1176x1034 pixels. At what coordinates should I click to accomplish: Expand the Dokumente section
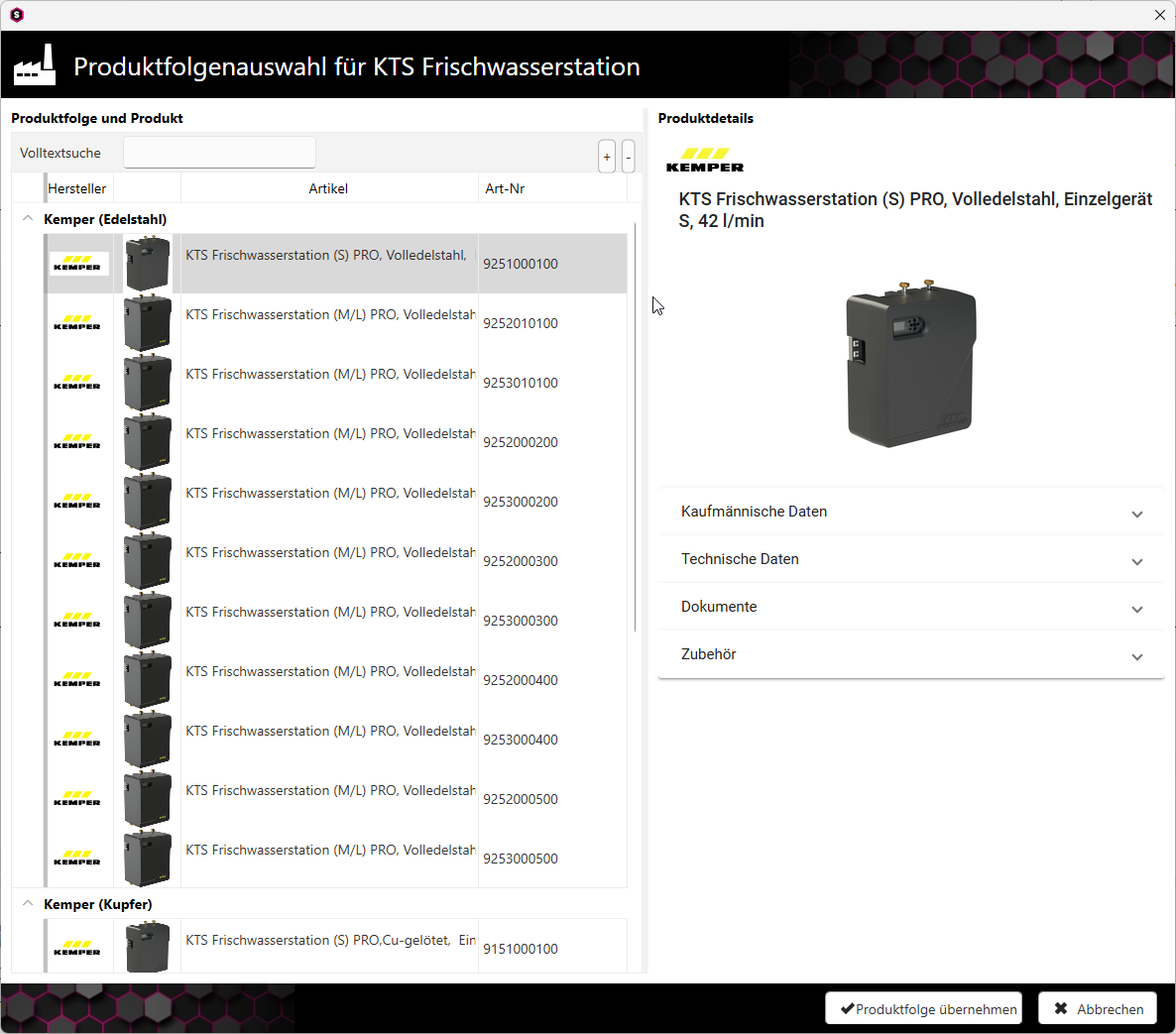point(910,607)
